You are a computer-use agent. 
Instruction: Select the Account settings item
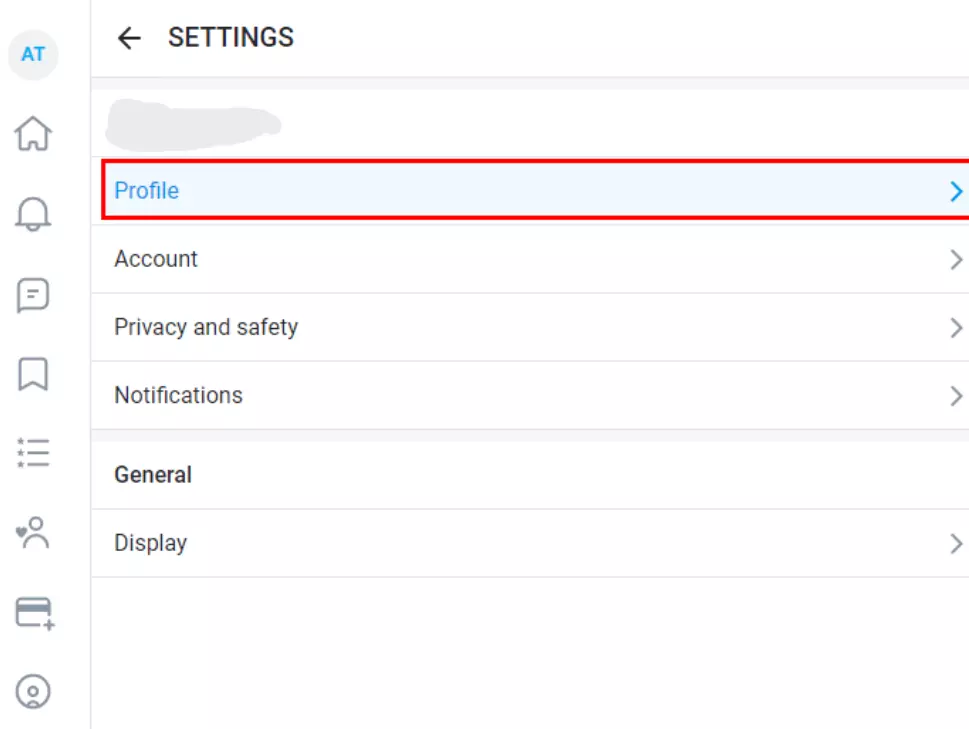click(530, 259)
